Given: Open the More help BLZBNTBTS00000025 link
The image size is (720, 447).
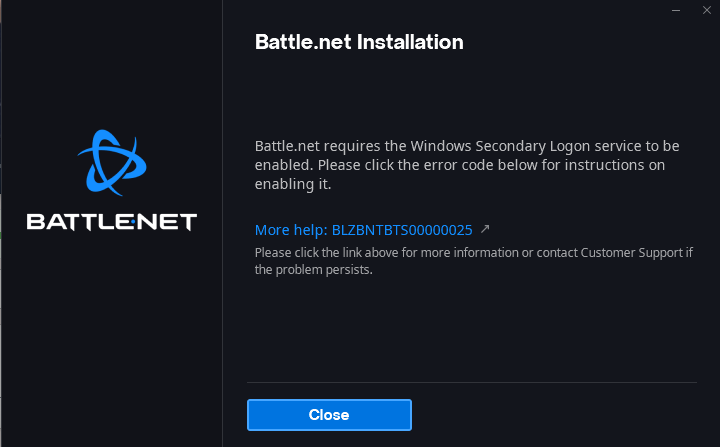Looking at the screenshot, I should click(x=363, y=230).
